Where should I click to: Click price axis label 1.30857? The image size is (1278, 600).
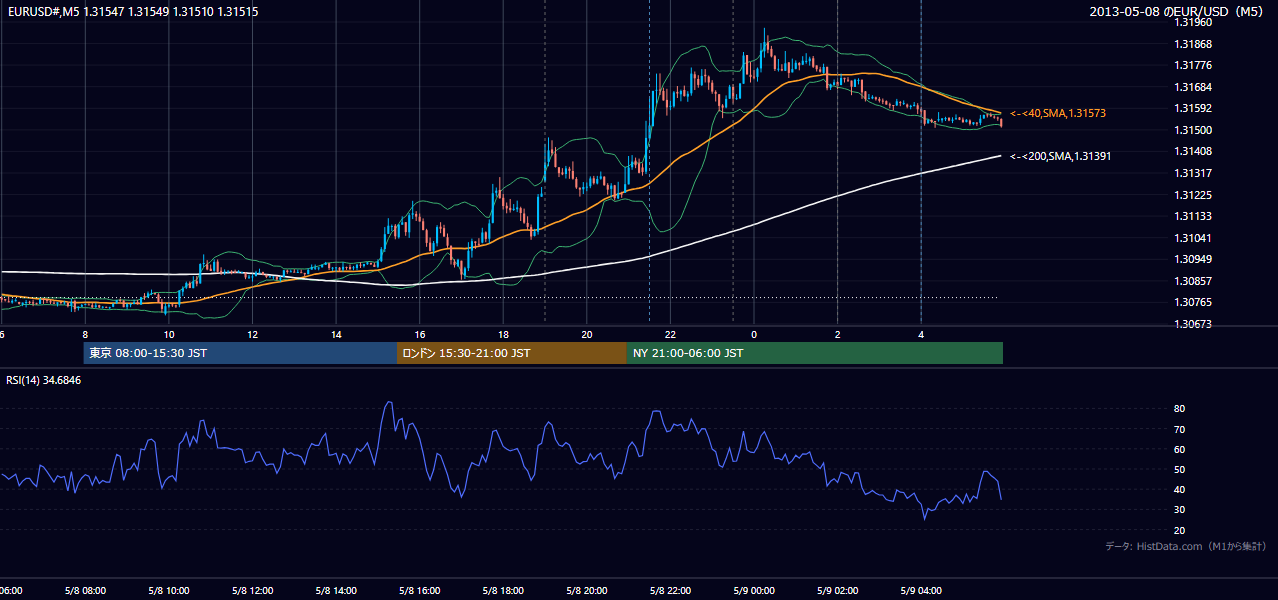[1193, 281]
